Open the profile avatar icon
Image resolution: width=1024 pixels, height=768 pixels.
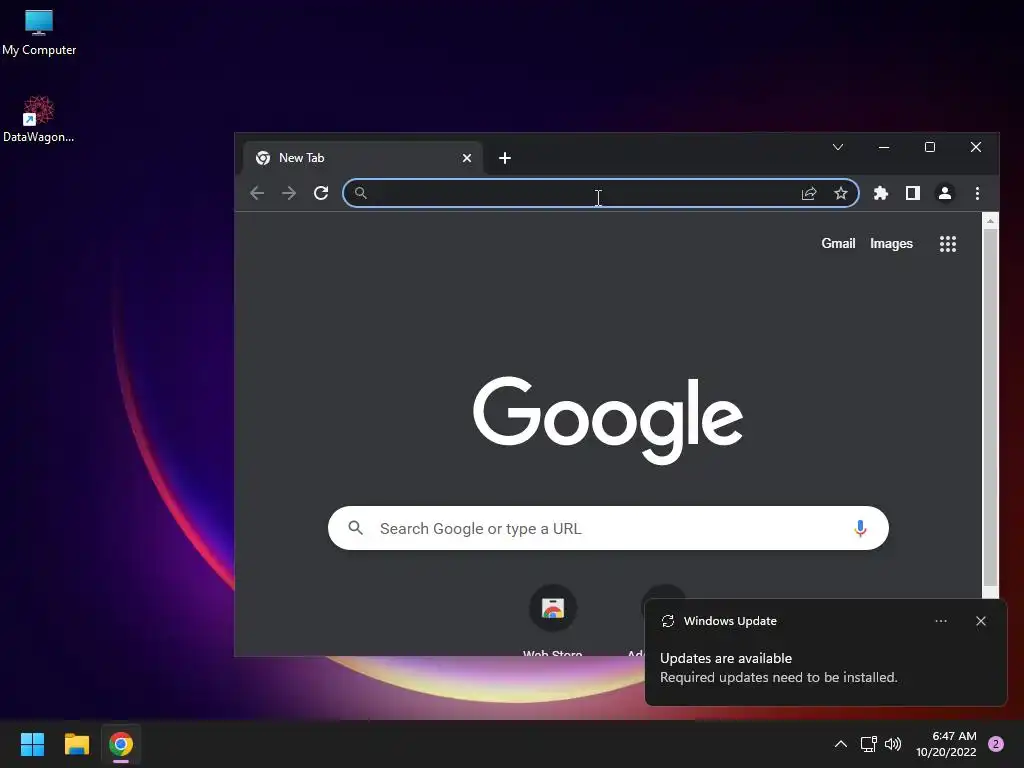click(945, 193)
